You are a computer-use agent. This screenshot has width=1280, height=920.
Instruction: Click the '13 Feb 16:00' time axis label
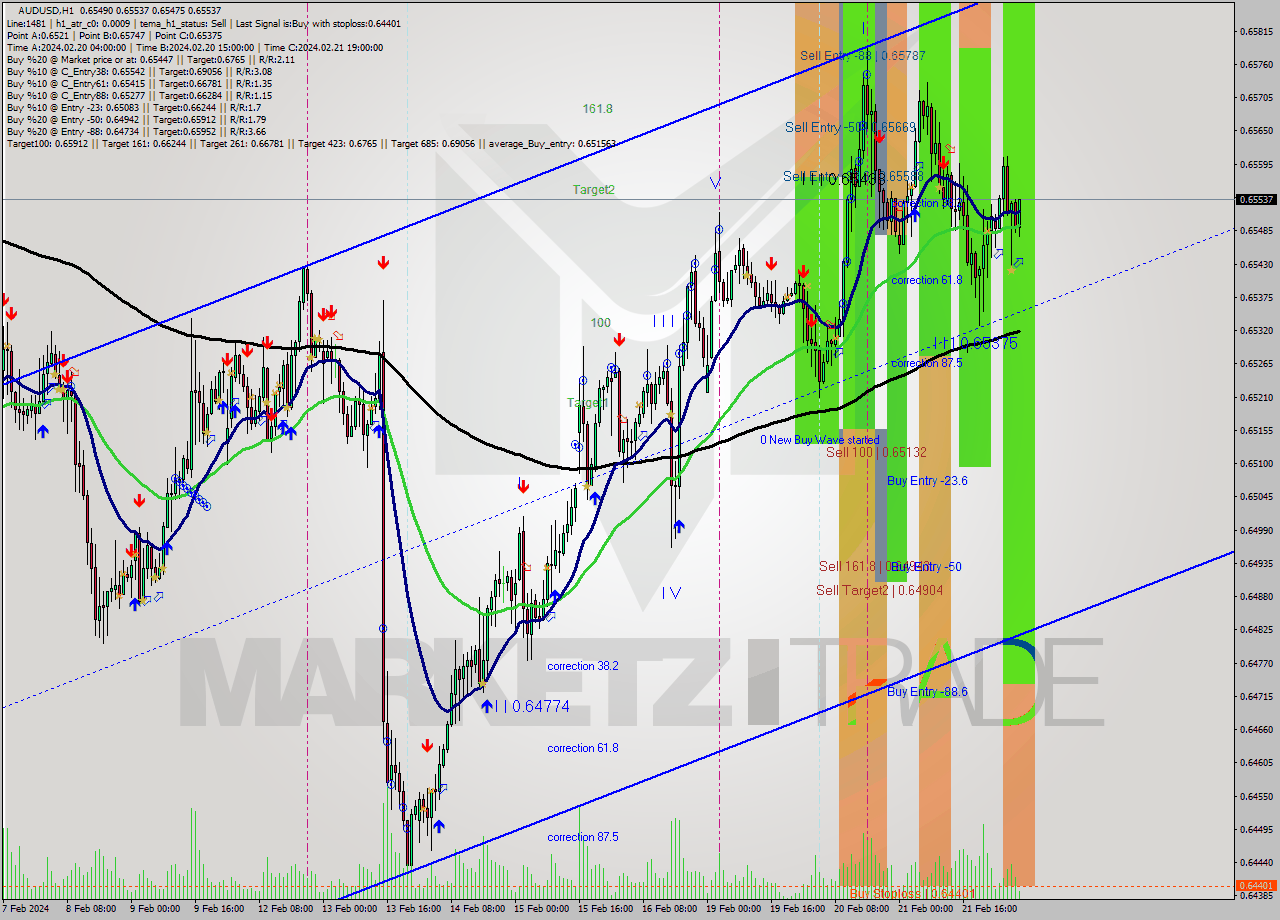(413, 909)
